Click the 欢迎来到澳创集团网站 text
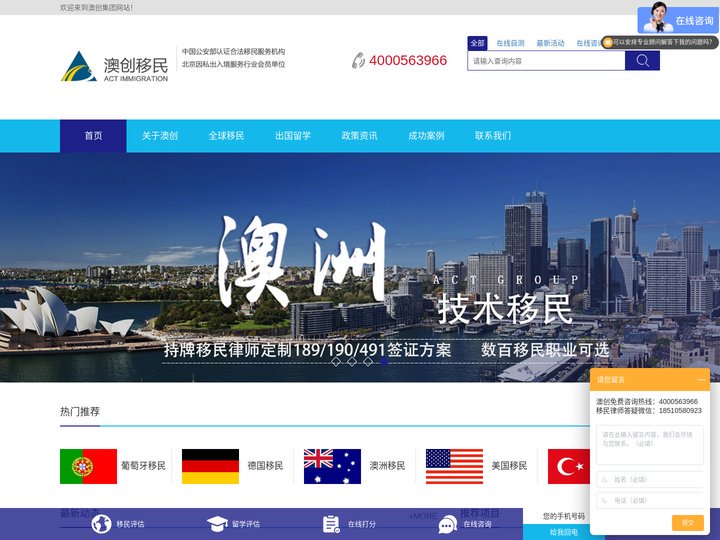The image size is (720, 540). (96, 7)
